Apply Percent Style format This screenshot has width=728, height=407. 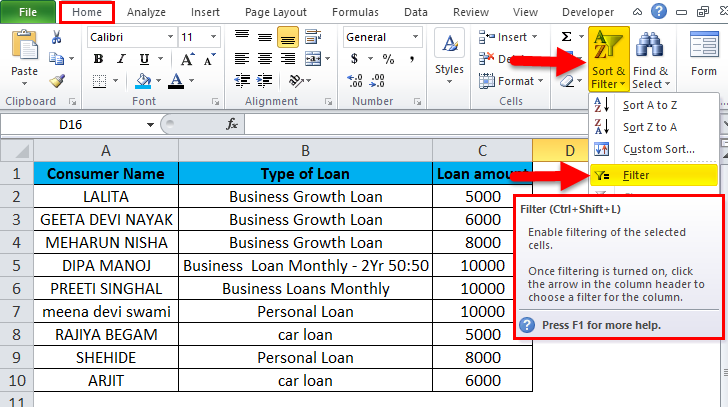click(388, 59)
